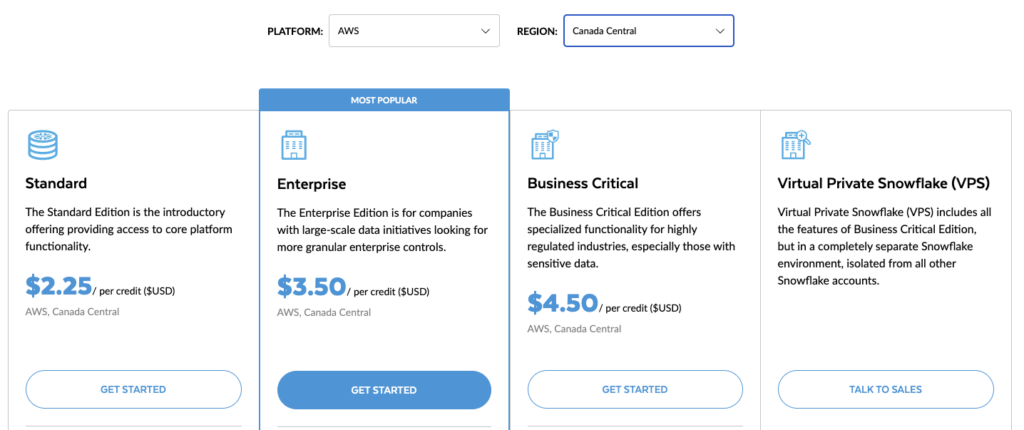This screenshot has height=430, width=1024.
Task: Click the Standard plan heading
Action: 56,183
